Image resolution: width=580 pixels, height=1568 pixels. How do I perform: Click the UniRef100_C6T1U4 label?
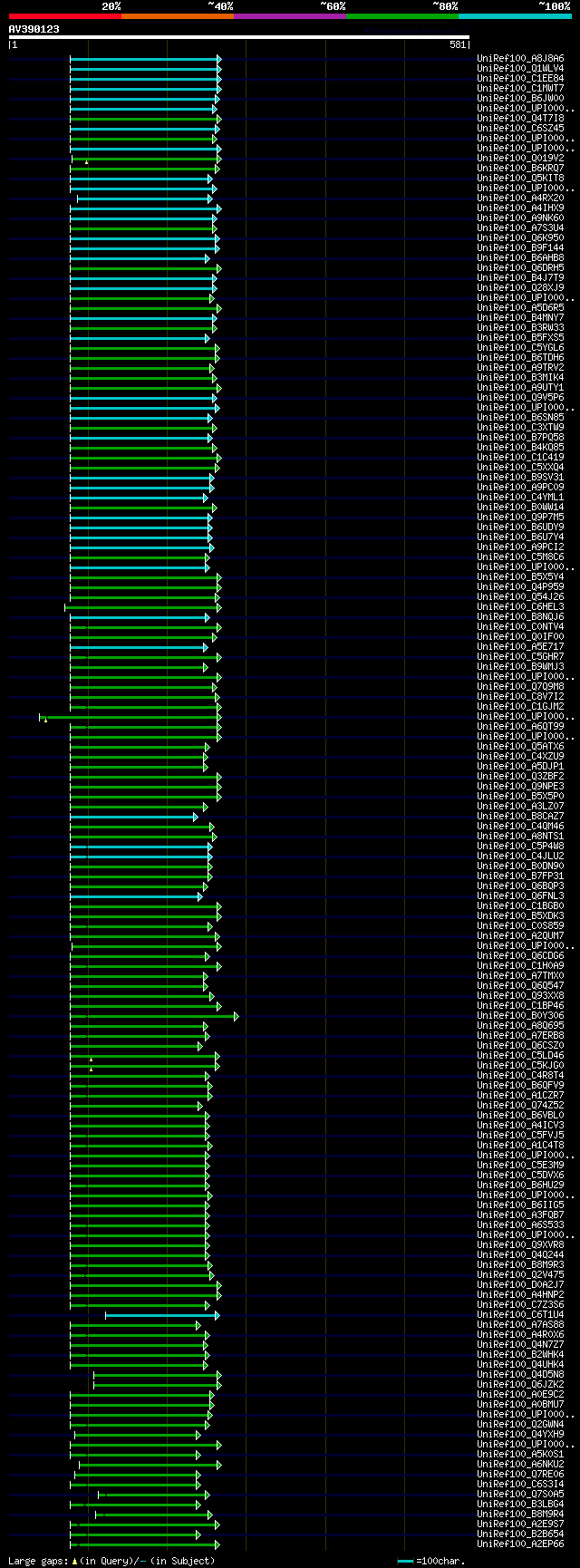pos(520,1315)
